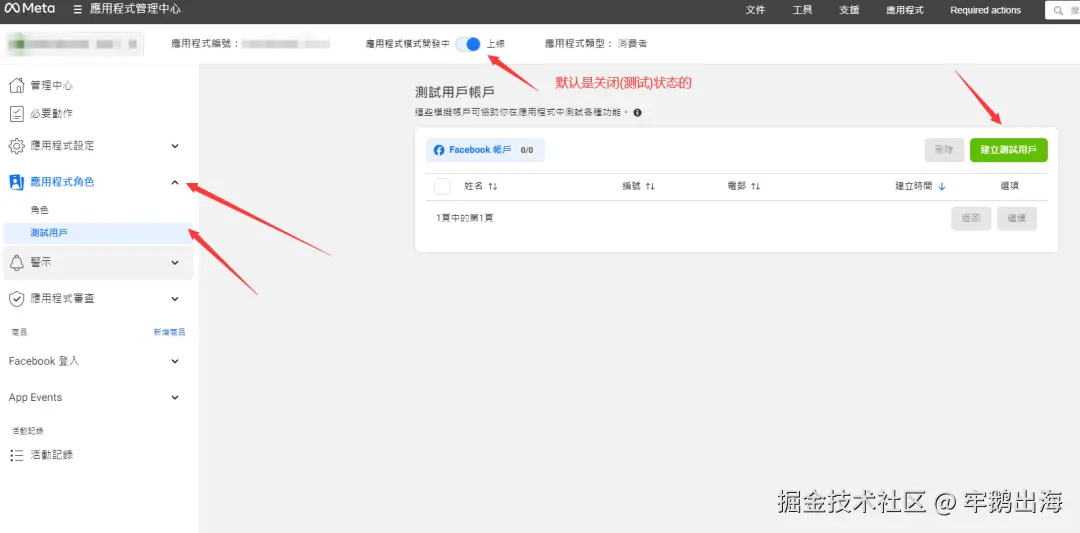The height and width of the screenshot is (533, 1080).
Task: Click 管理中心 sidebar label
Action: [52, 85]
